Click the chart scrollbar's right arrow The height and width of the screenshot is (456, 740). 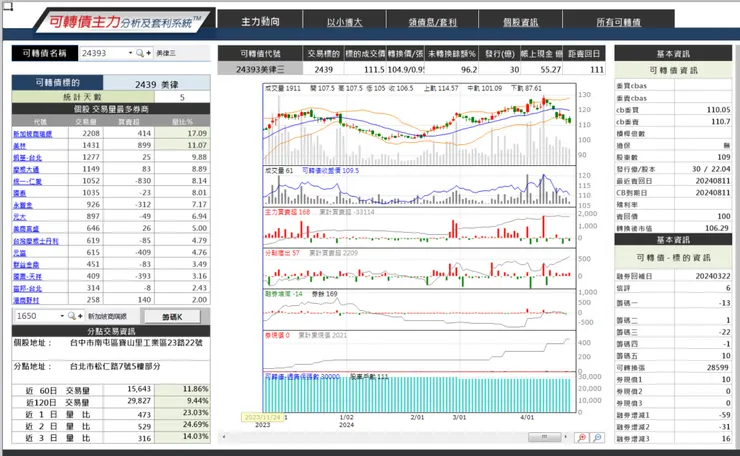(565, 437)
